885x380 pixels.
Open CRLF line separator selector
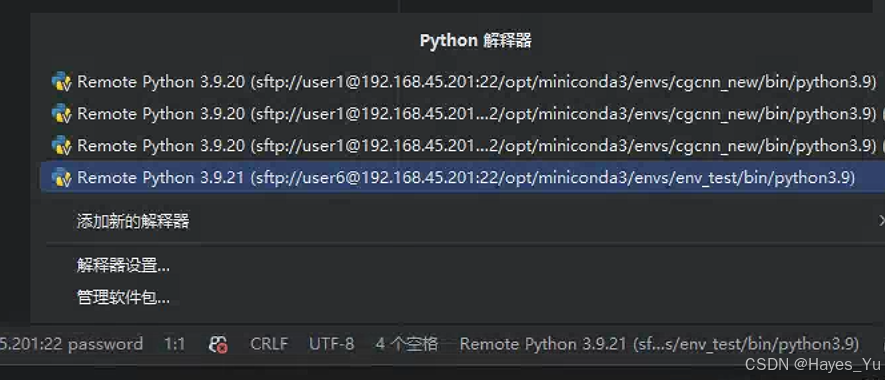click(x=269, y=344)
